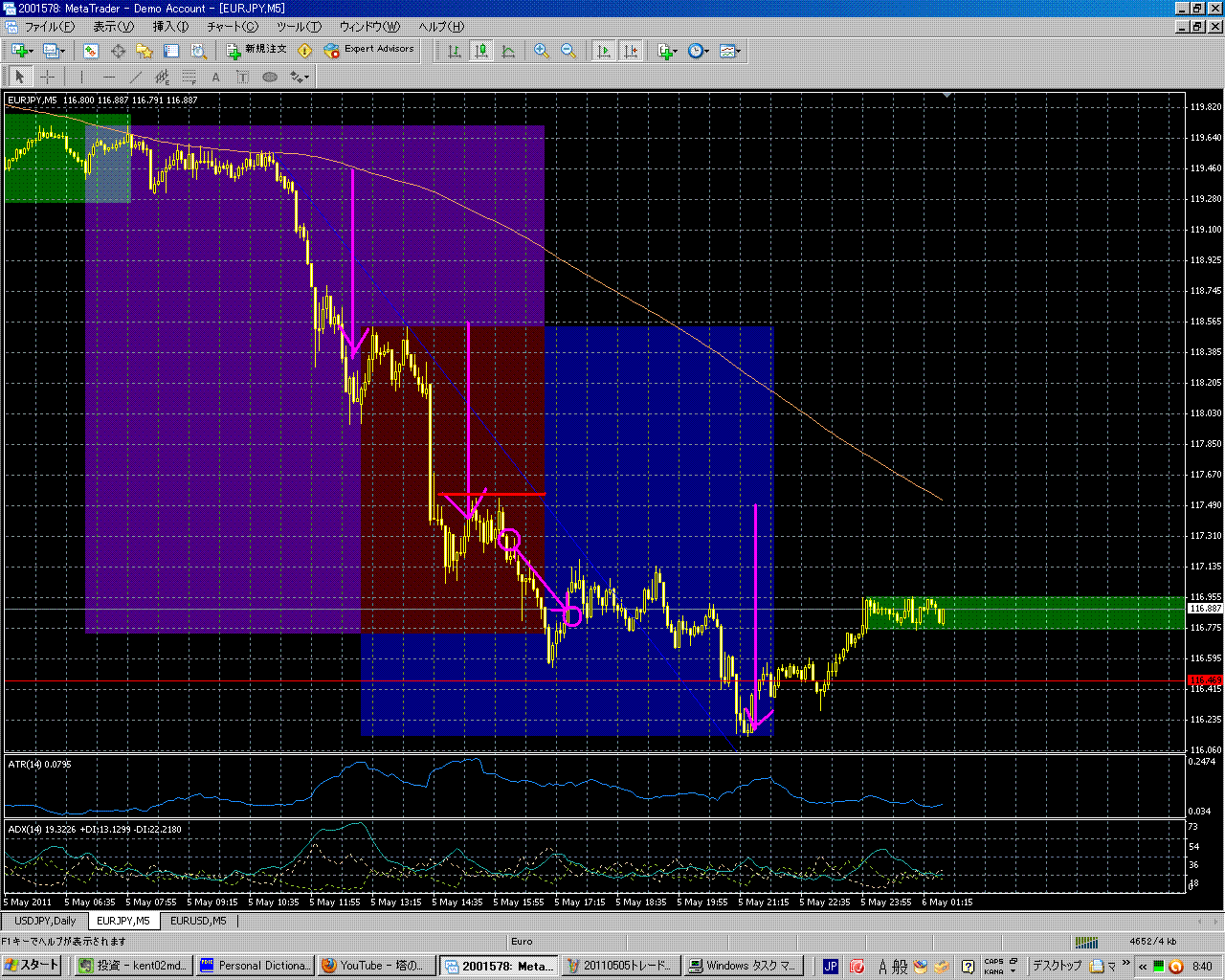
Task: Click the 116.887 current price marker
Action: pyautogui.click(x=1205, y=609)
